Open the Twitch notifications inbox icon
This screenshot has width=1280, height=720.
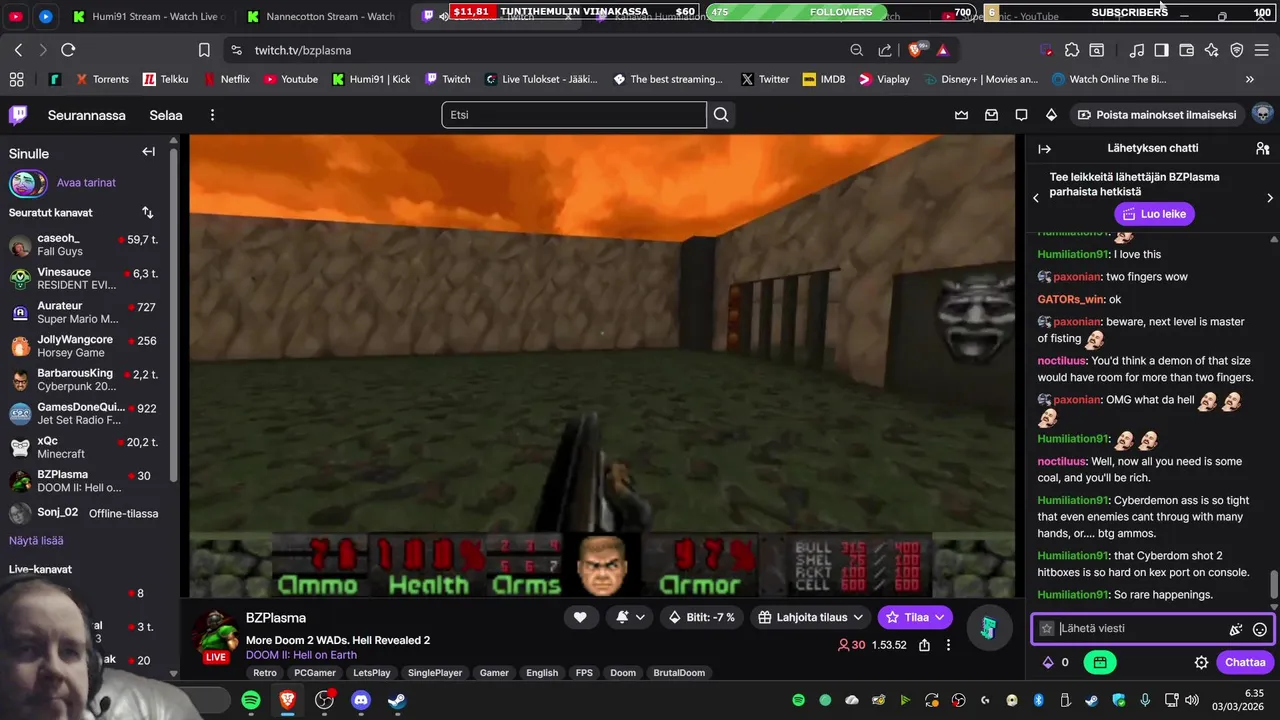991,115
